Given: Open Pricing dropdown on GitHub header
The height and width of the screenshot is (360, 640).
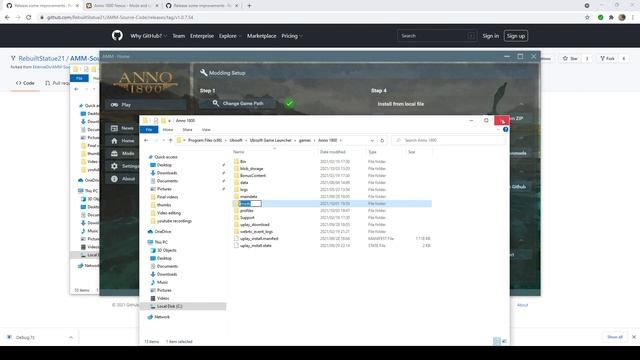Looking at the screenshot, I should [292, 36].
